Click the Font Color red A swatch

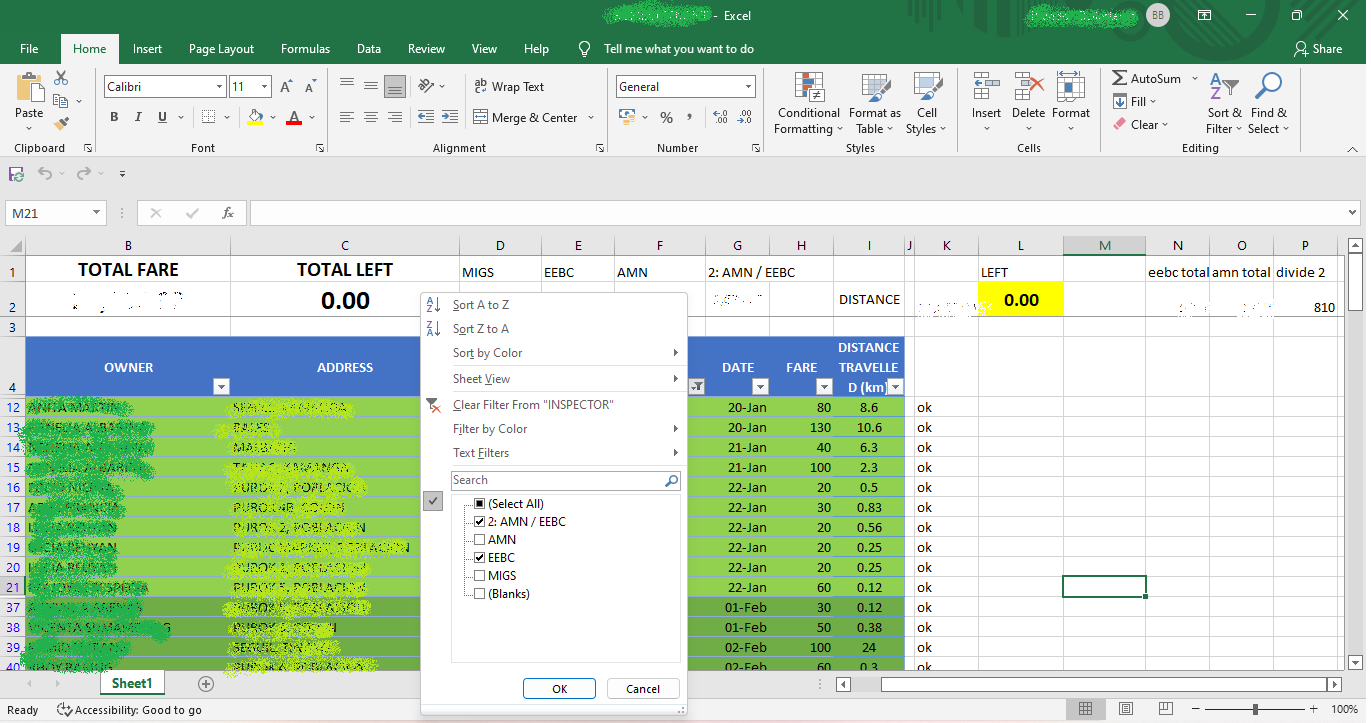294,117
